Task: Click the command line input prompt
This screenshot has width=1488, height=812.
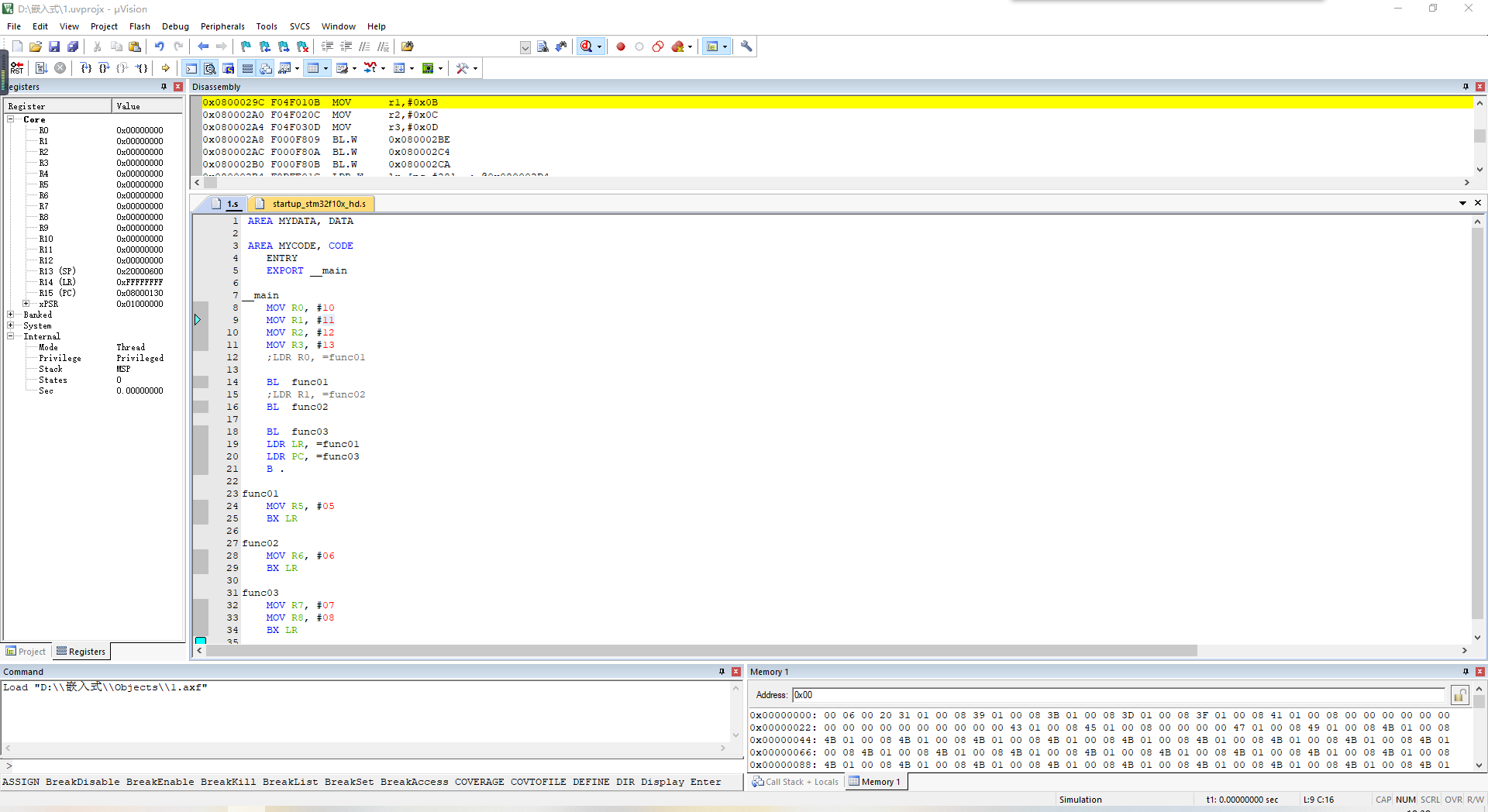Action: 372,766
